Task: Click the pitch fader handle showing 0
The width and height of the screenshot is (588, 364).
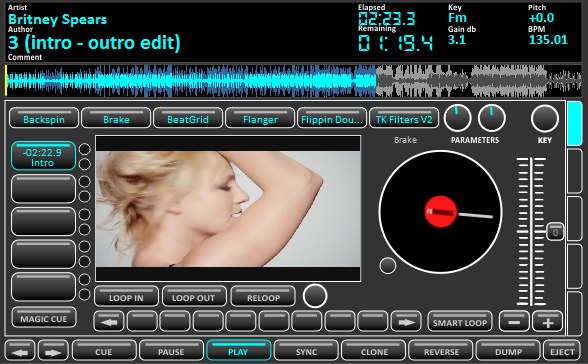Action: (555, 232)
